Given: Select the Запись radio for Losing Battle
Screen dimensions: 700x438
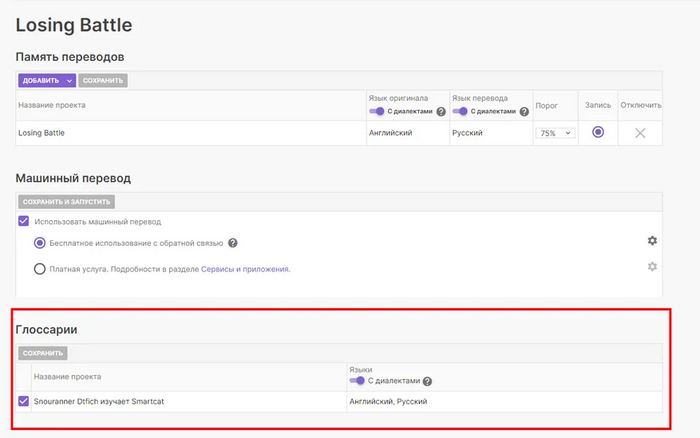Looking at the screenshot, I should click(598, 132).
